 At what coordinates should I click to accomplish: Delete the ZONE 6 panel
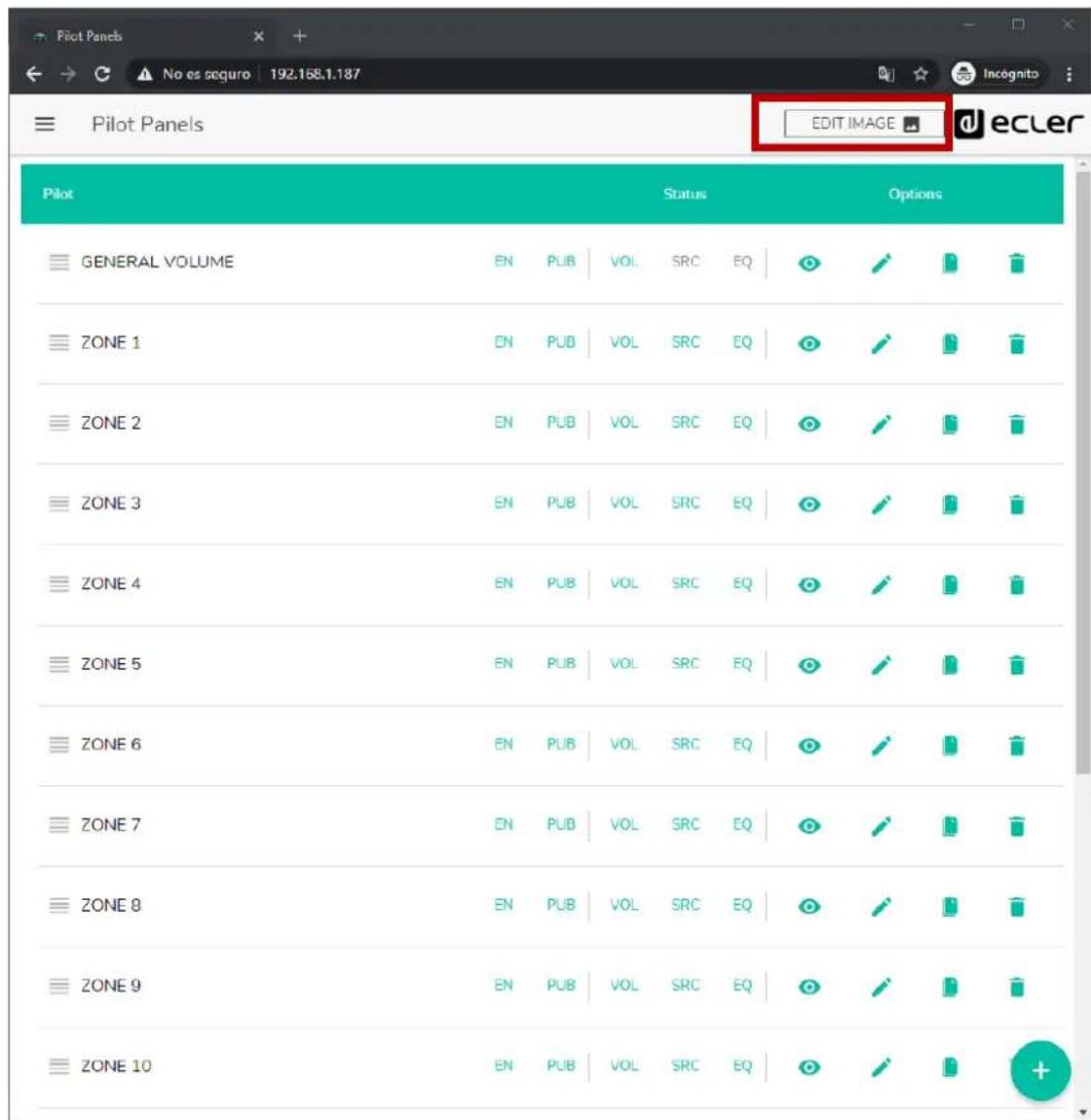[x=1017, y=746]
